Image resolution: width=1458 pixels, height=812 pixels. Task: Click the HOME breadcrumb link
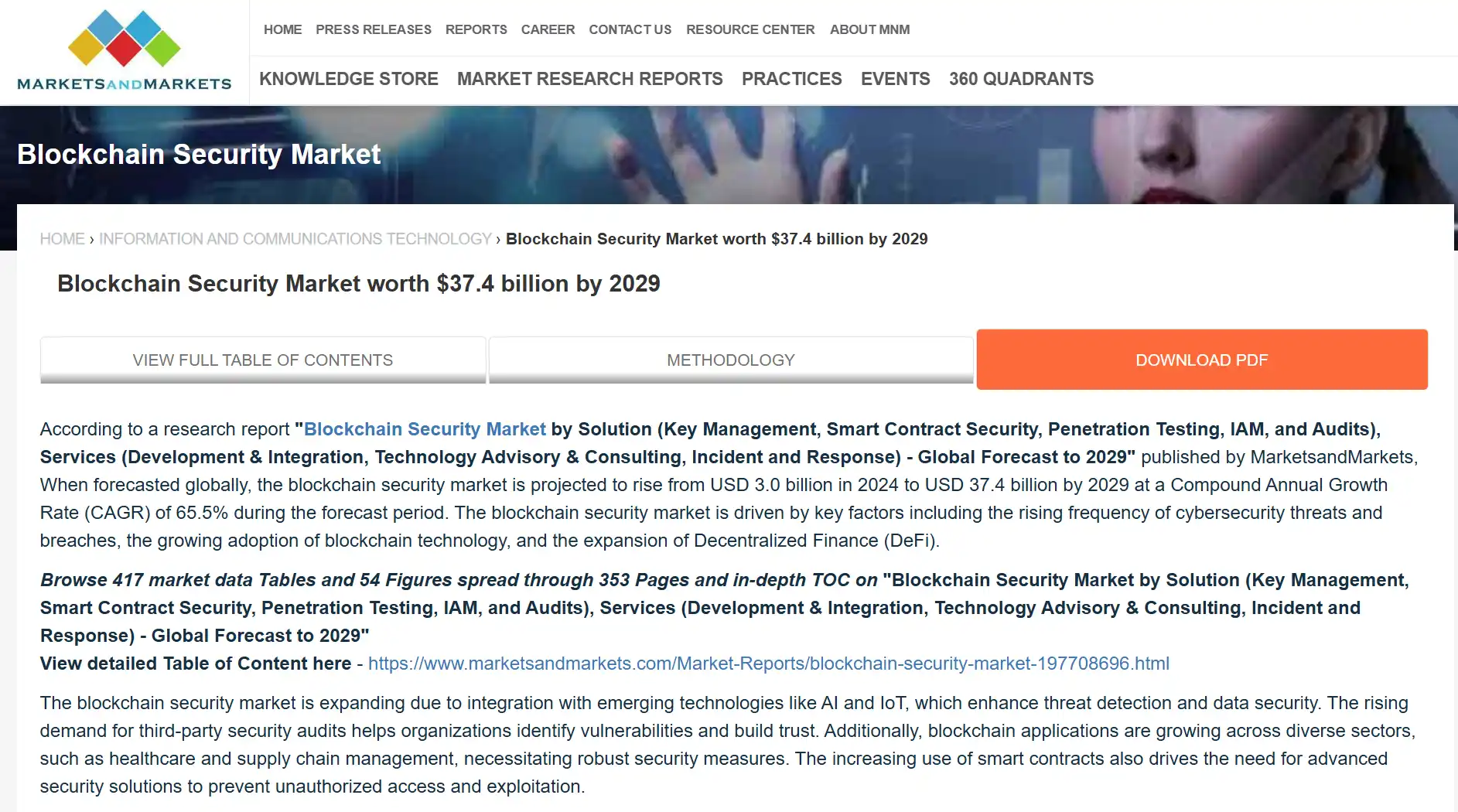click(62, 239)
